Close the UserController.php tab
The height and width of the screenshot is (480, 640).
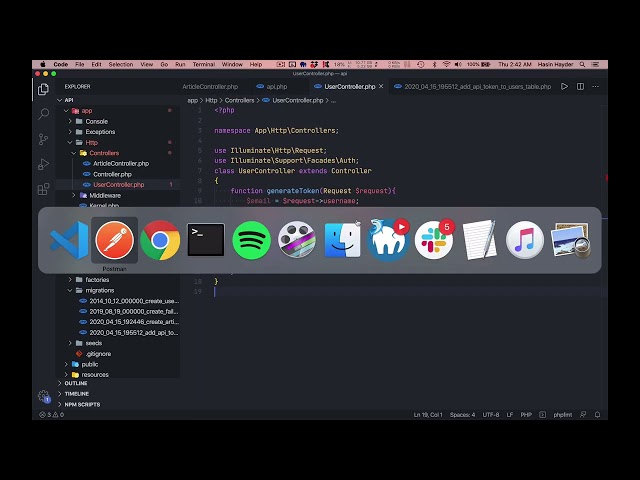(x=381, y=87)
